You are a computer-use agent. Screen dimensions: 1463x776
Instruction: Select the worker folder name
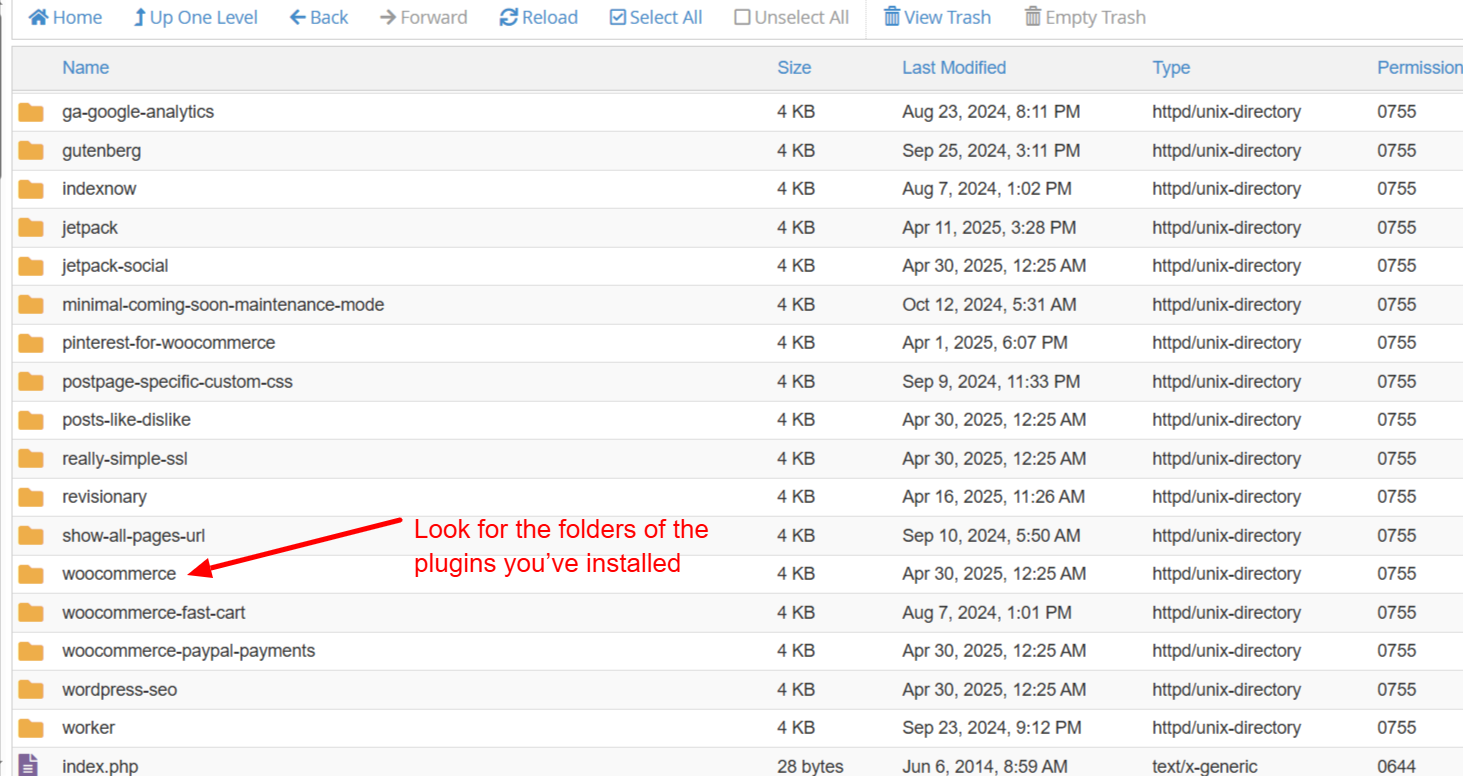click(x=88, y=728)
